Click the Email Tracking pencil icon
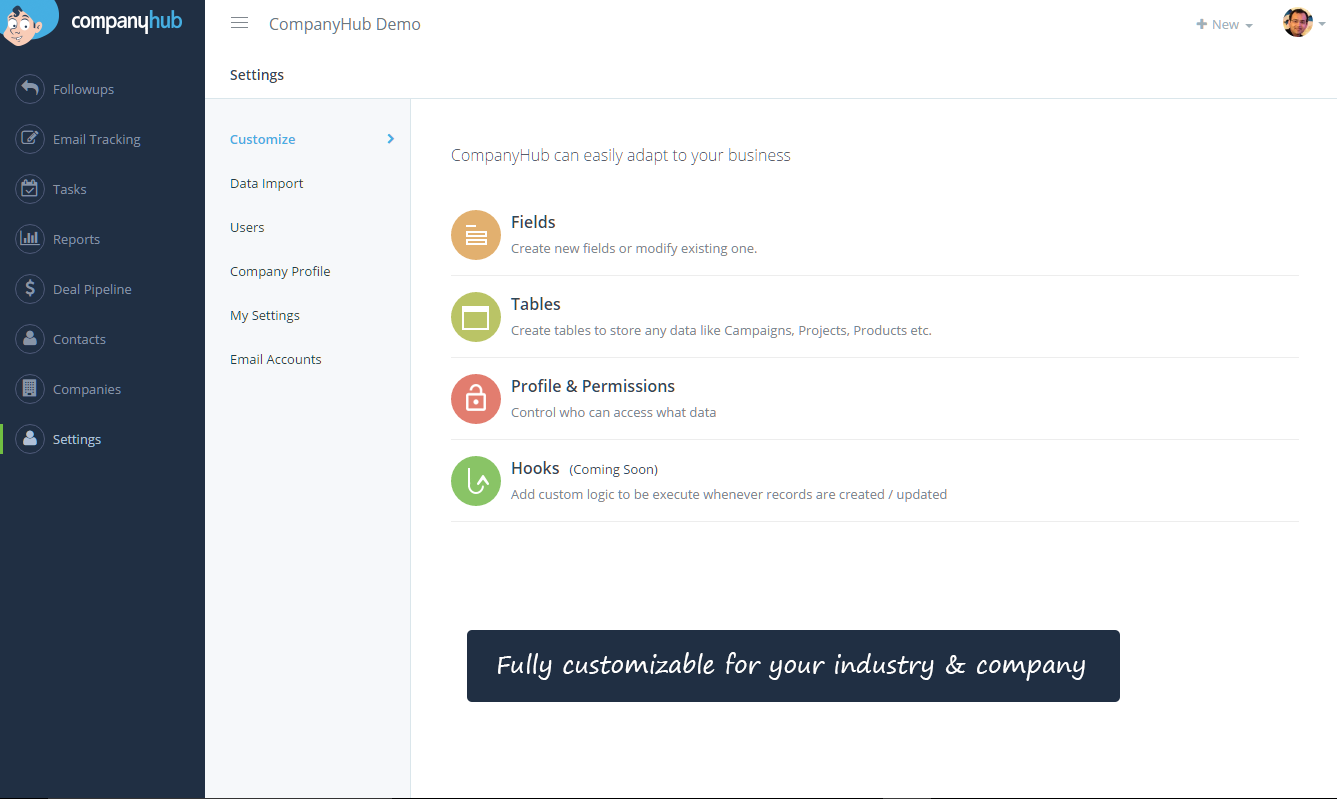 coord(30,139)
